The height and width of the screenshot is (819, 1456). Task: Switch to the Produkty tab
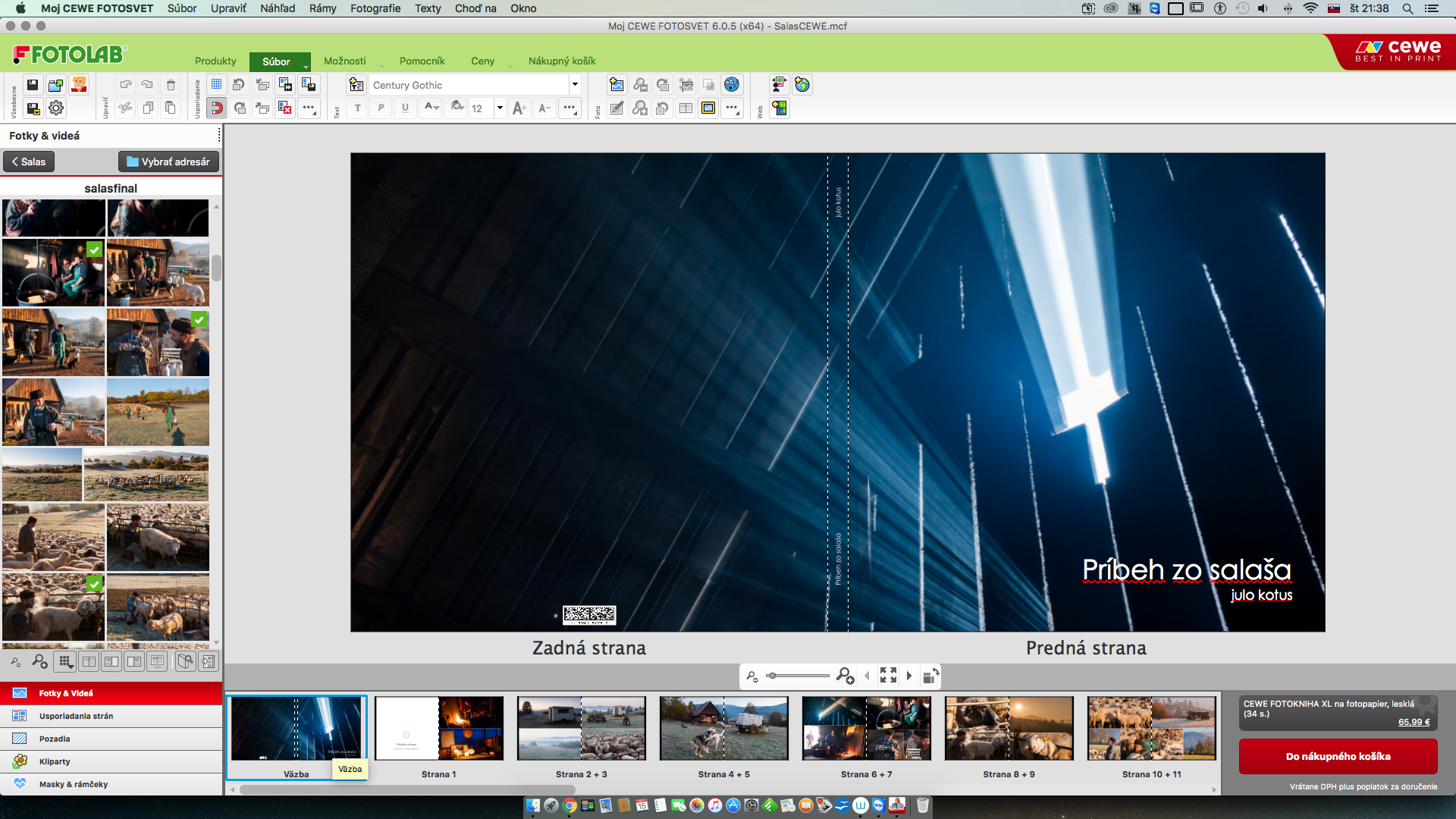[215, 61]
